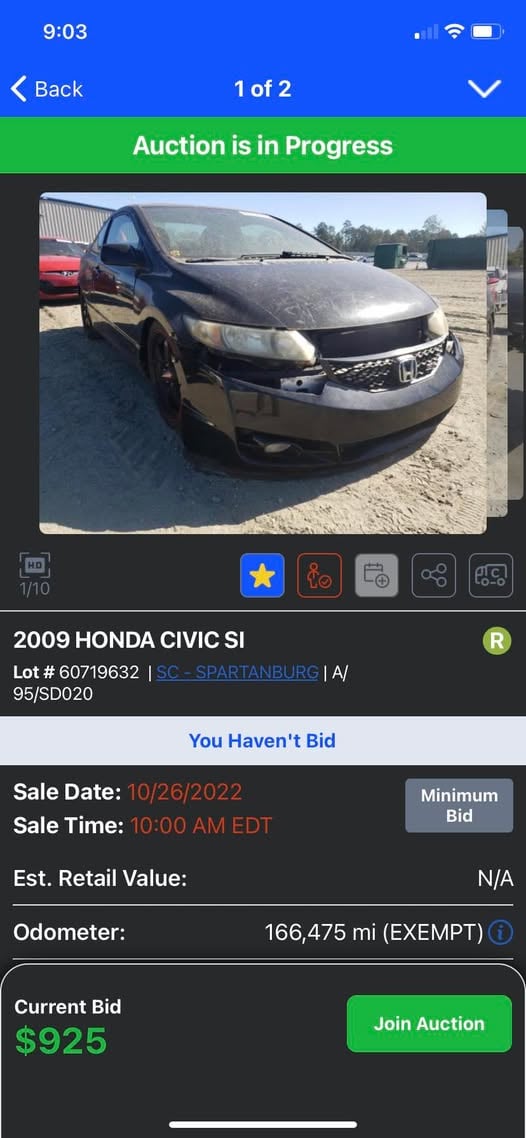Tap the green Join Auction button
Viewport: 526px width, 1138px height.
tap(430, 1023)
